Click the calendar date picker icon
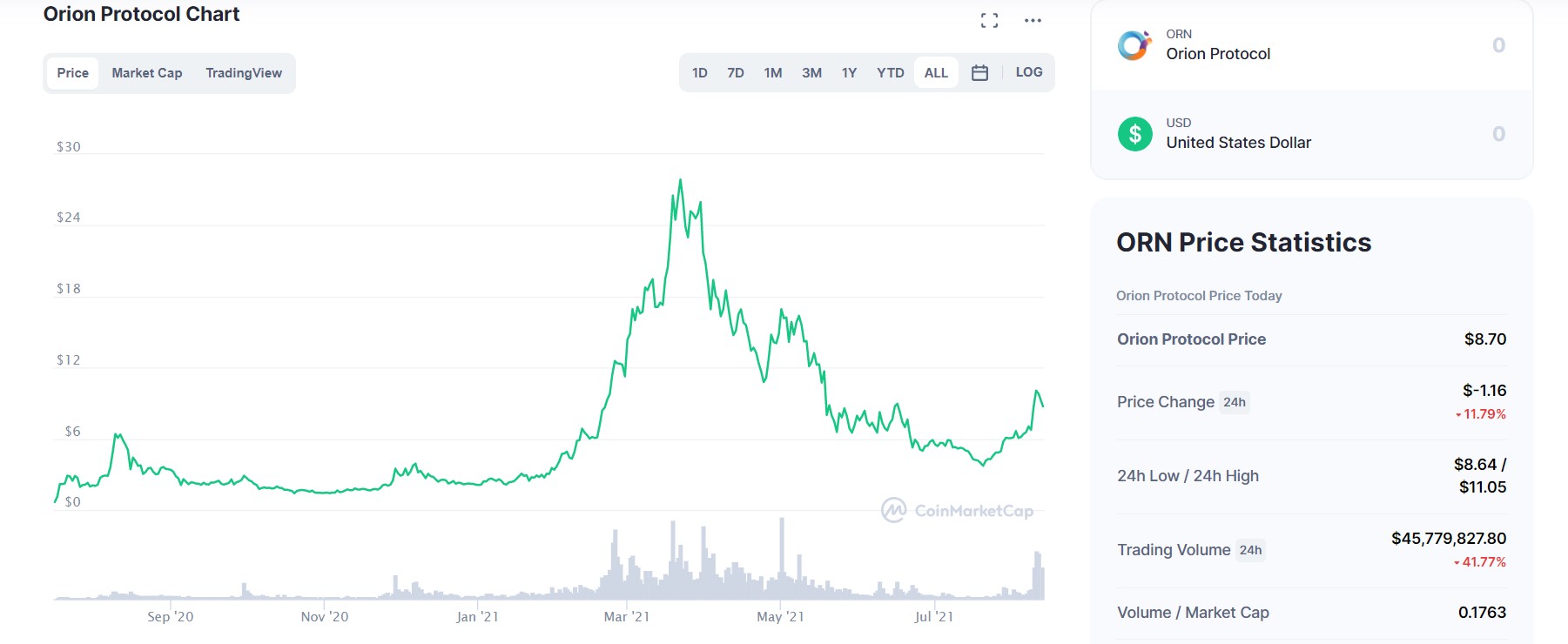The height and width of the screenshot is (644, 1568). (979, 72)
